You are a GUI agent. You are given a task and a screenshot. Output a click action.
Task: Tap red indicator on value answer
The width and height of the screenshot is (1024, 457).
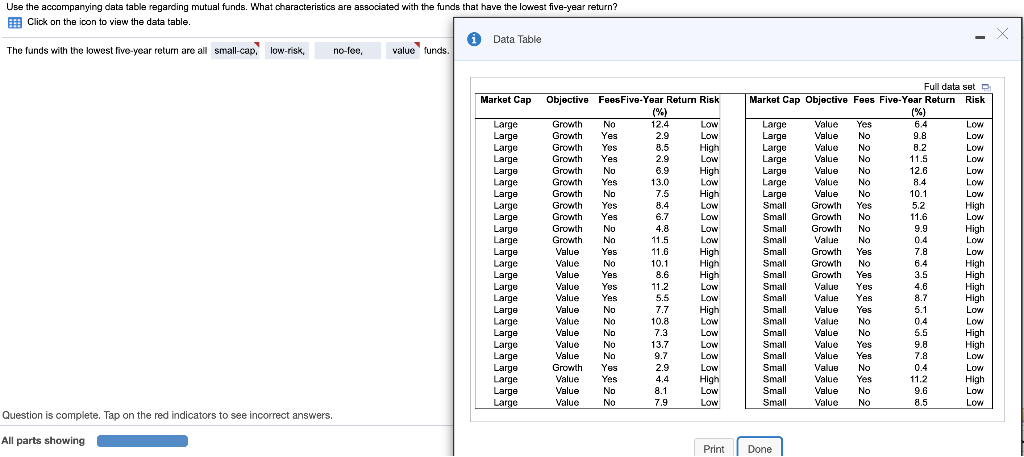click(417, 45)
